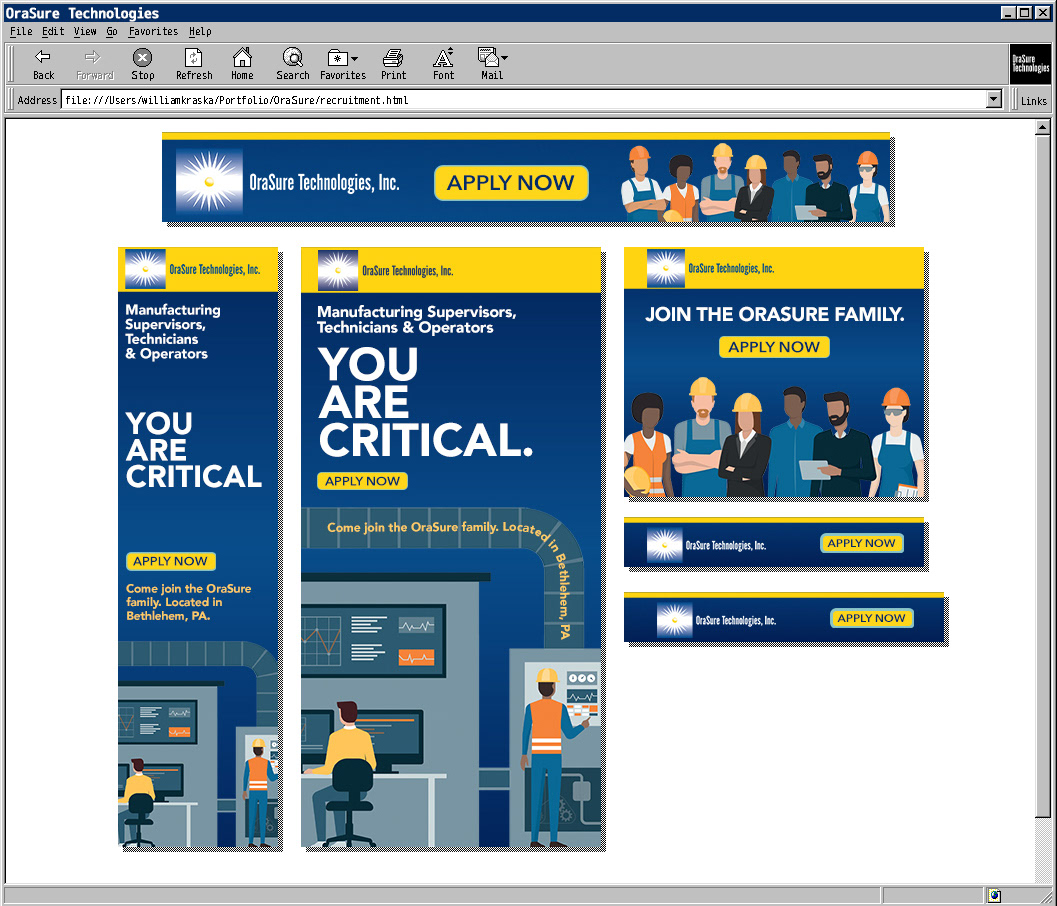Expand the Mail dropdown arrow
The image size is (1057, 906).
click(504, 58)
